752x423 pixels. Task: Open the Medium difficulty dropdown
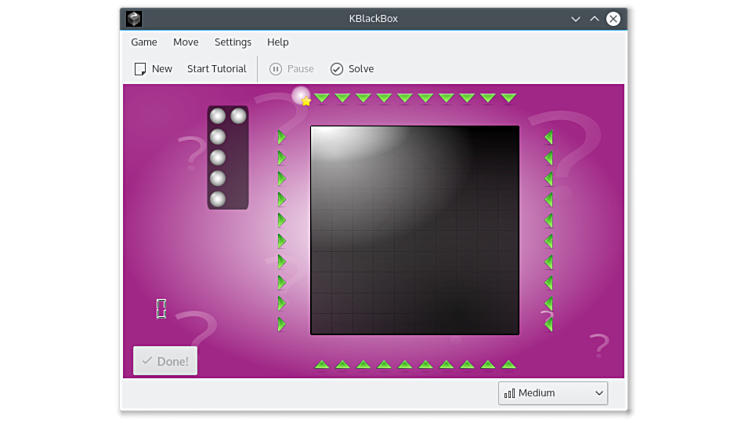[553, 393]
